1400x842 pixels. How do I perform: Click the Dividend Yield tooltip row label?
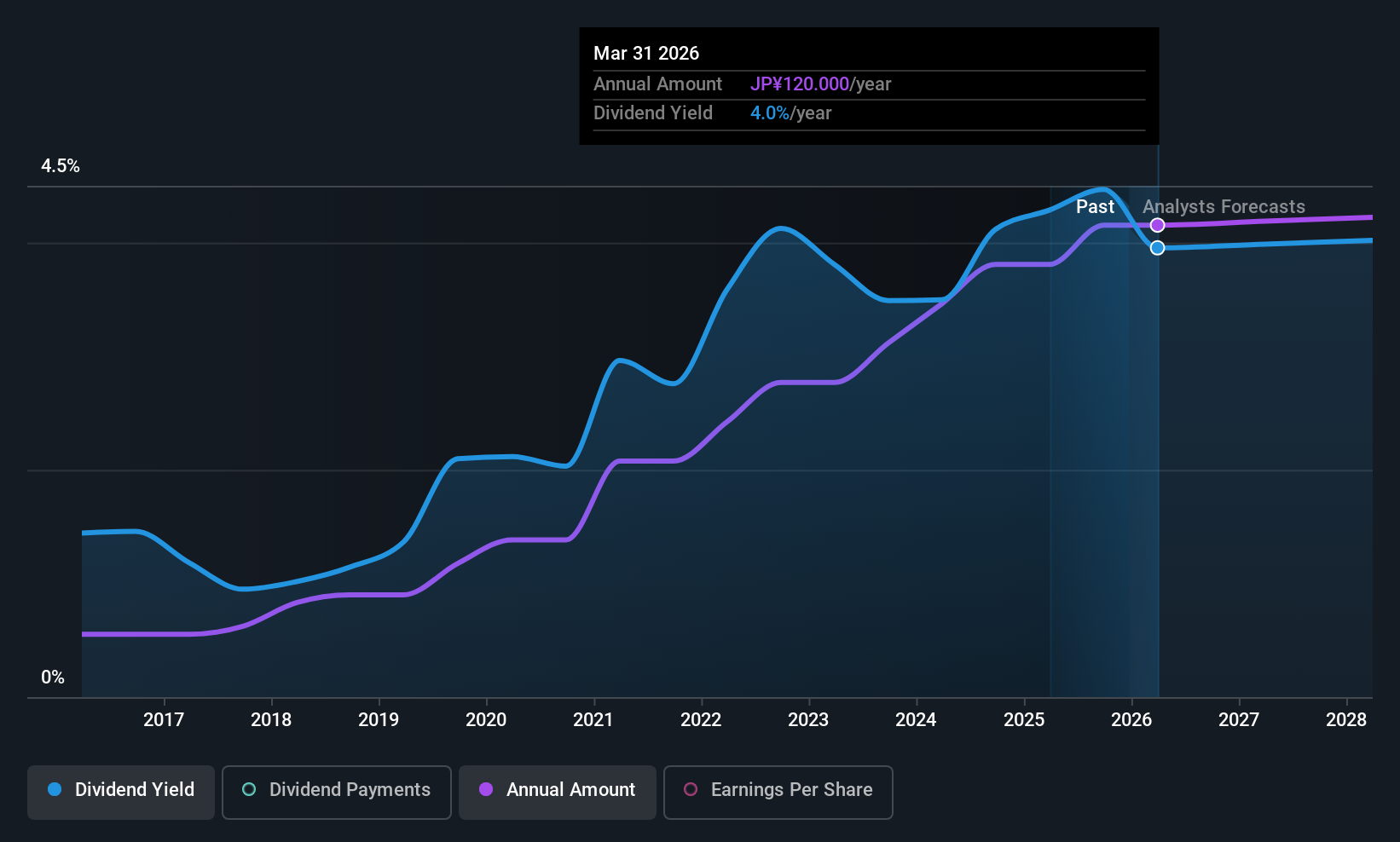pos(653,113)
